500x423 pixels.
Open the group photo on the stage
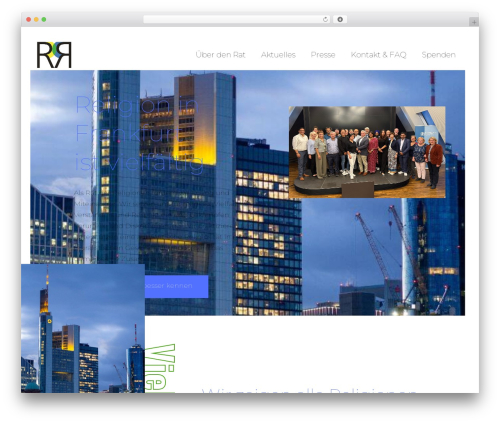[367, 152]
